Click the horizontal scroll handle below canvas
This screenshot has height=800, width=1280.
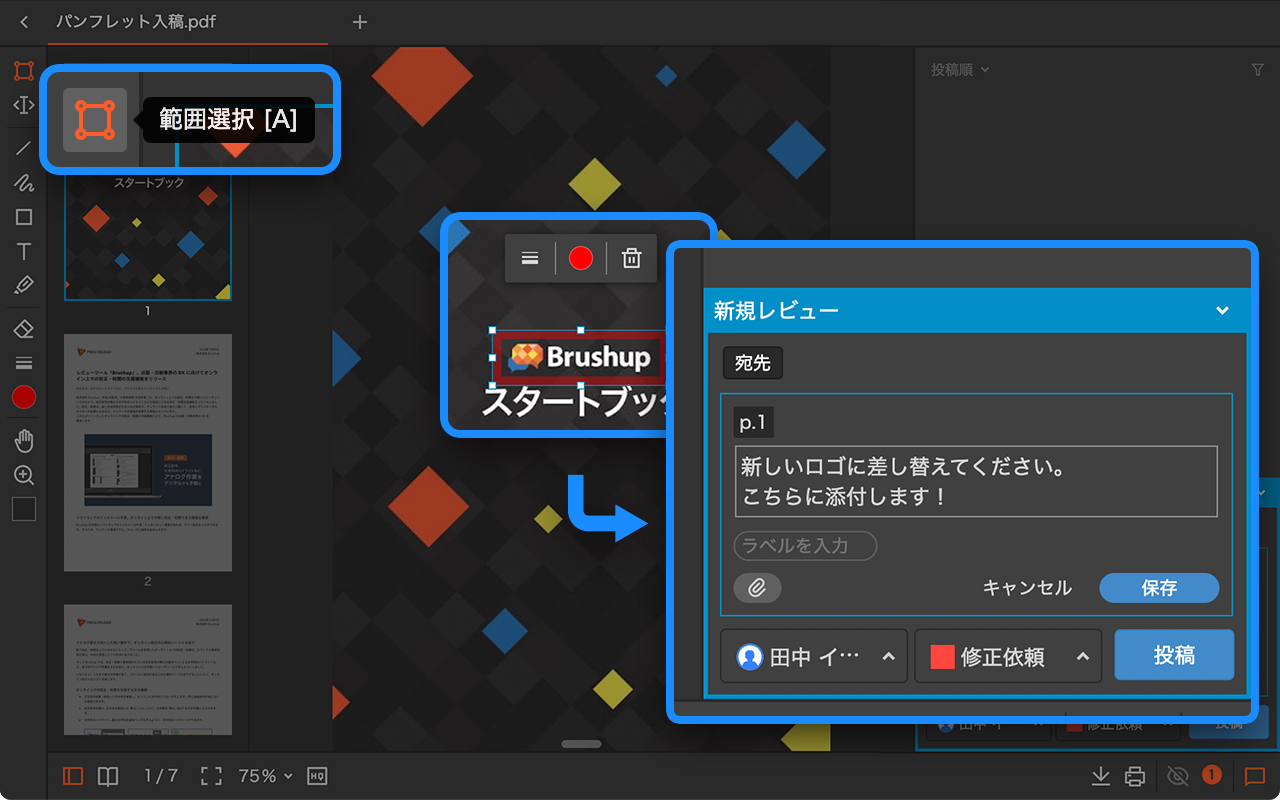581,744
